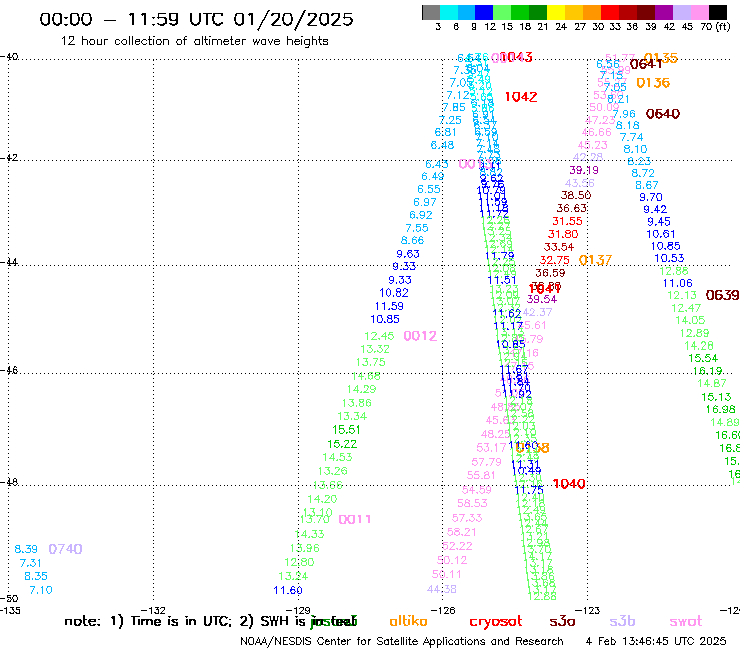Image resolution: width=740 pixels, height=650 pixels.
Task: Click subtitle '12 hour collection of altimeter wave heights'
Action: [x=194, y=41]
